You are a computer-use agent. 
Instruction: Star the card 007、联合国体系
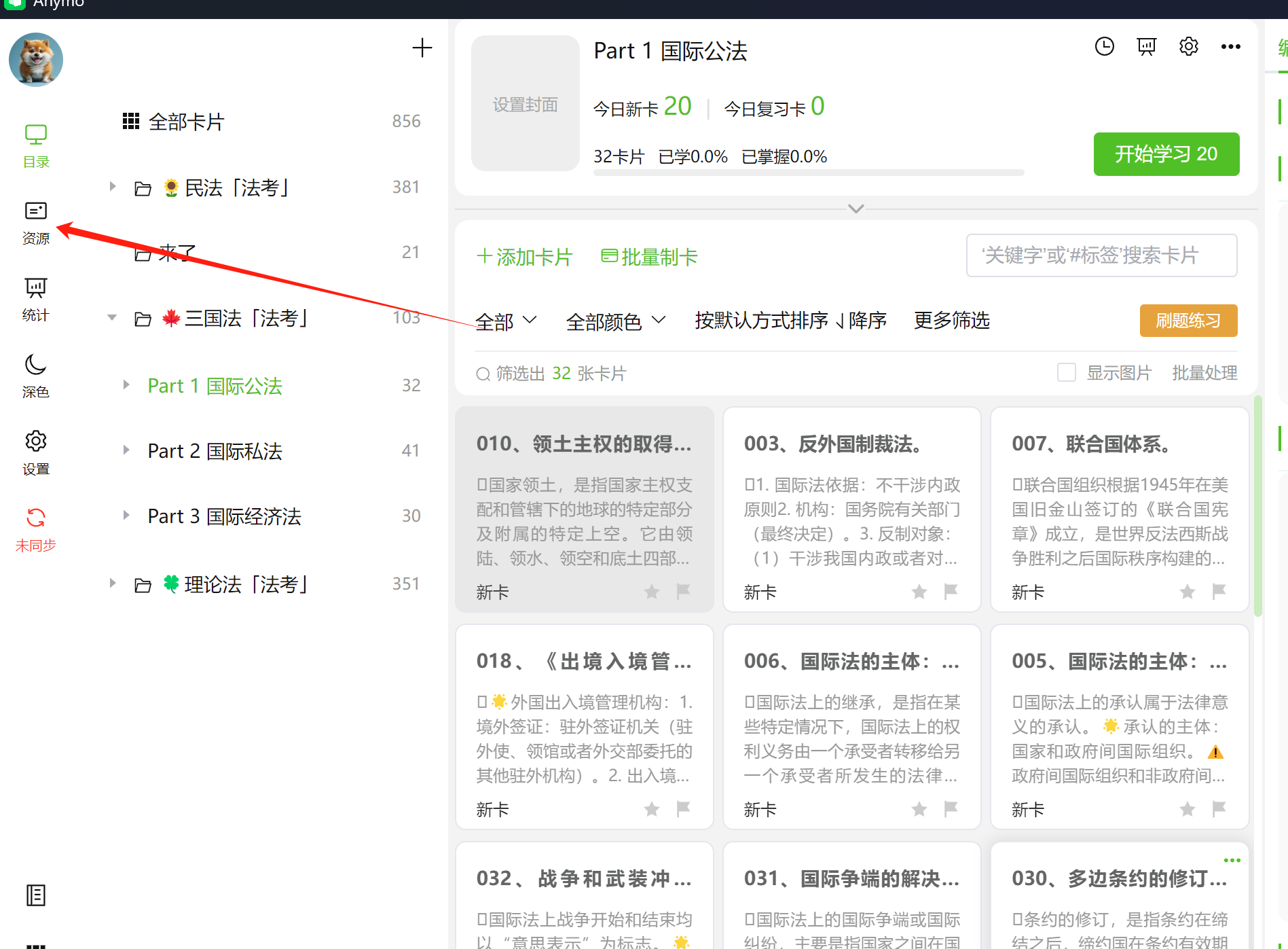point(1188,591)
